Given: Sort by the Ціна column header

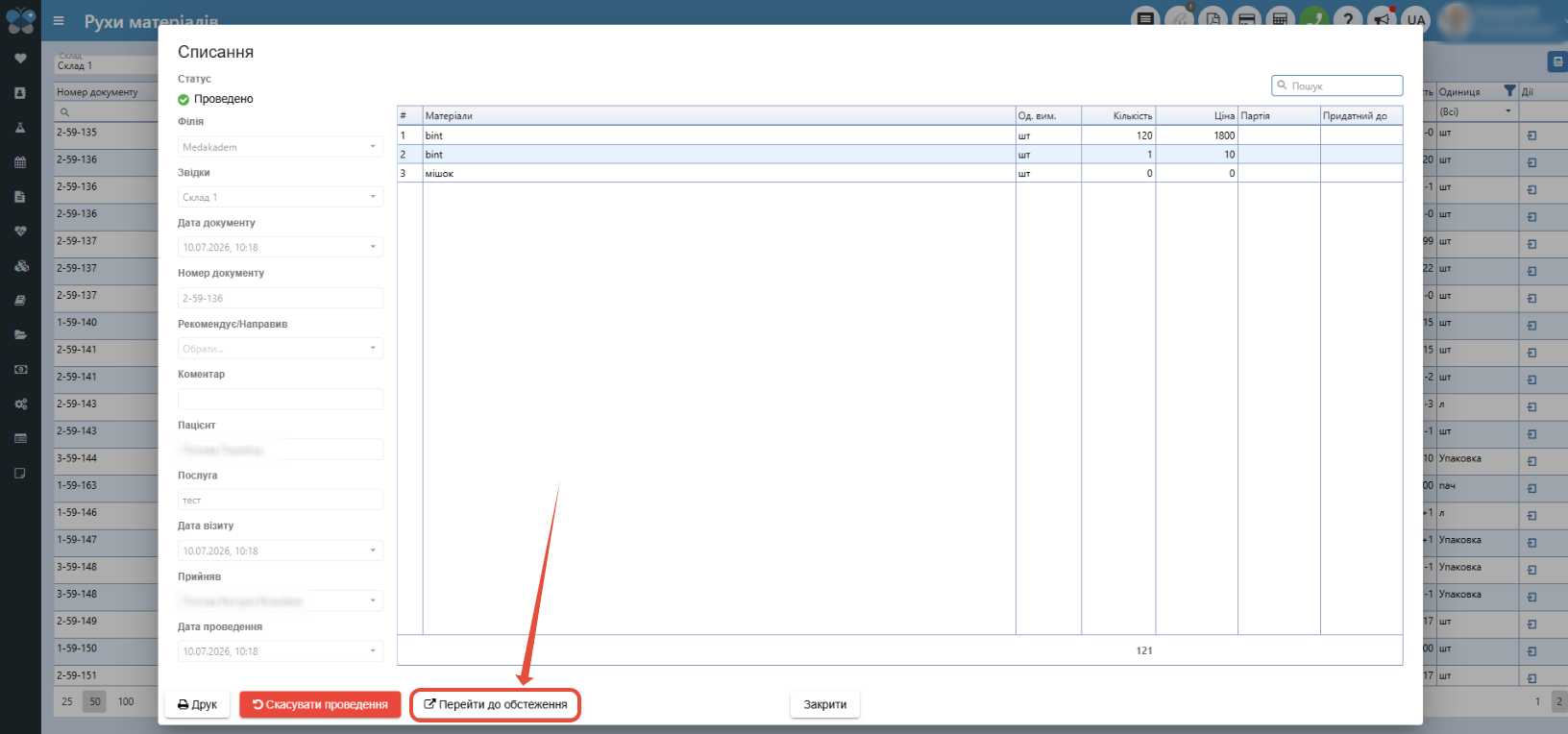Looking at the screenshot, I should click(1196, 115).
